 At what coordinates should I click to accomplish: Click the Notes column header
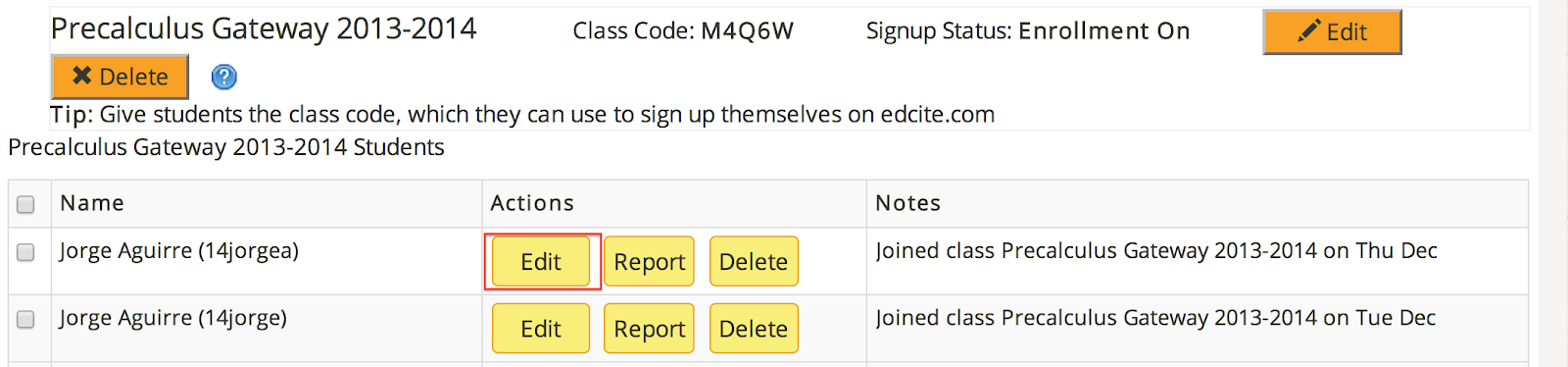coord(907,203)
